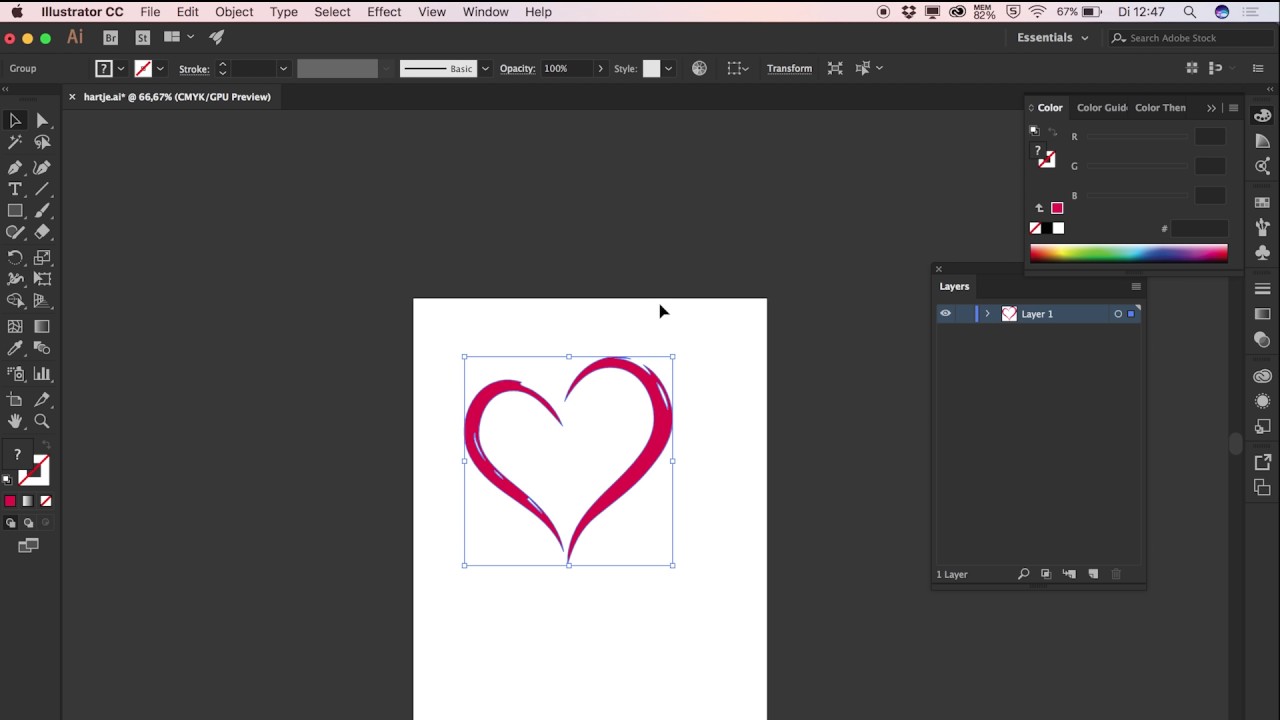Screen dimensions: 1280x720
Task: Set paint mode to Gradient in toolbox
Action: (x=28, y=501)
